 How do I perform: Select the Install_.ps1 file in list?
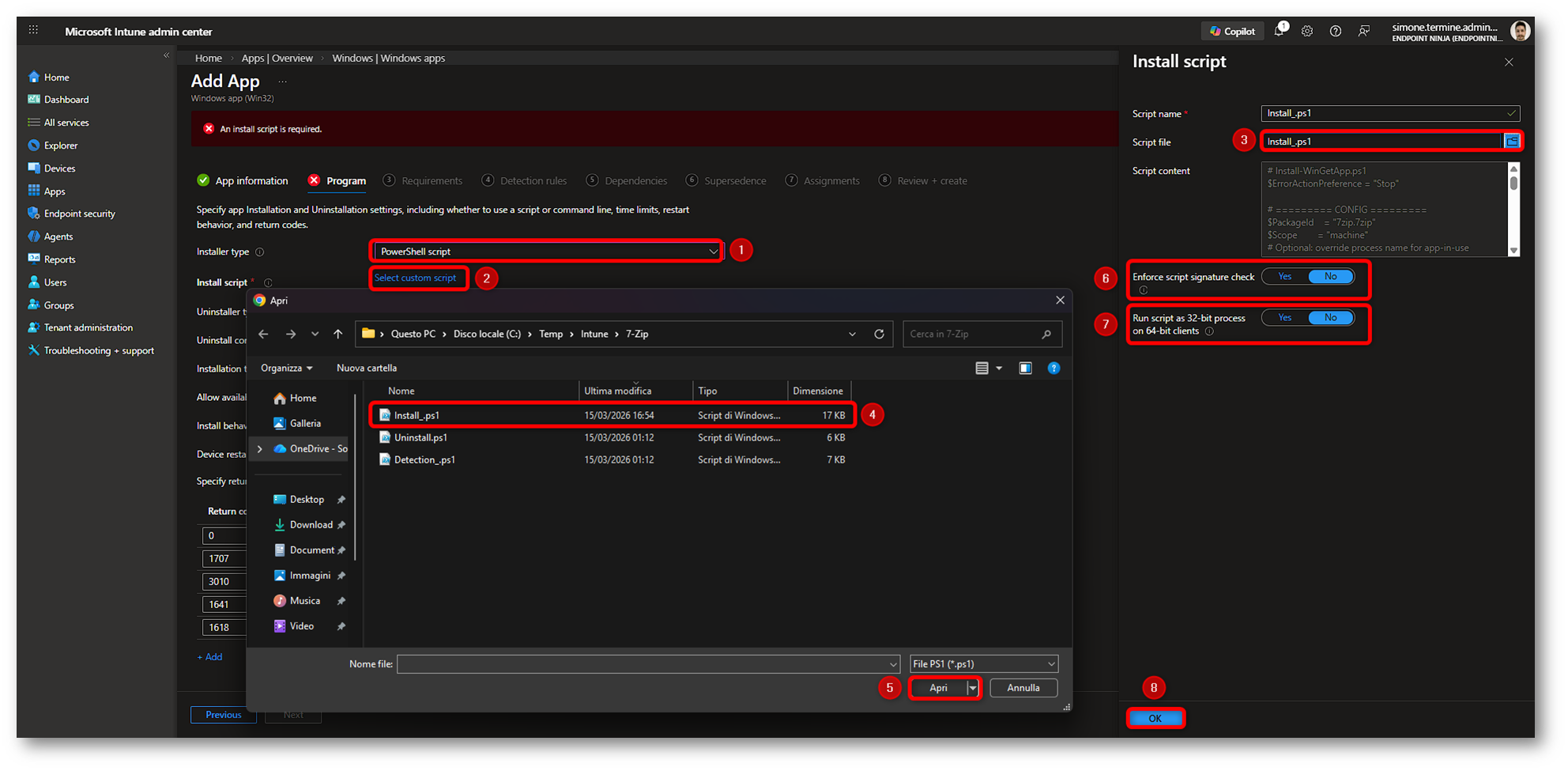tap(417, 415)
